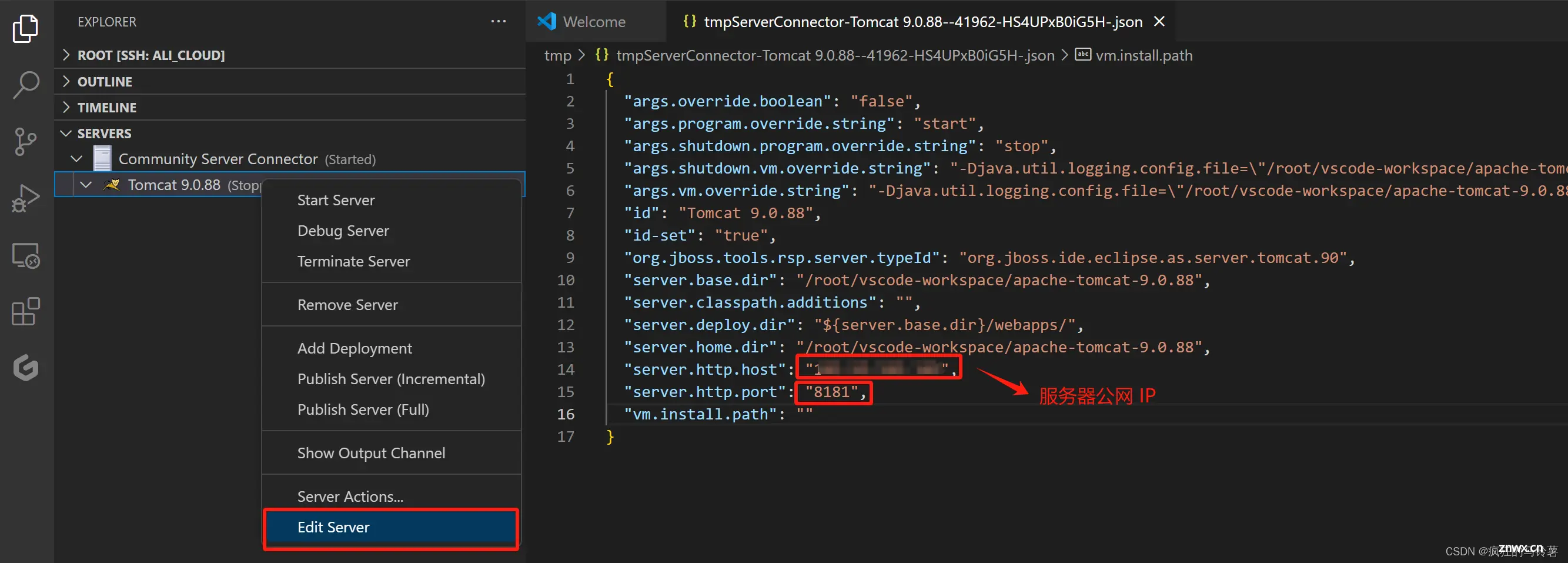Screen dimensions: 1568x563
Task: Click the "8181" port value
Action: pos(831,392)
